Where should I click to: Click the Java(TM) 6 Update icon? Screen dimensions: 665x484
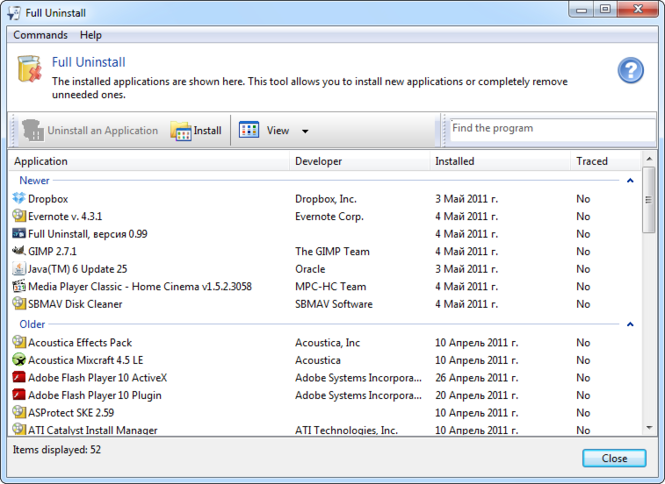[x=19, y=269]
